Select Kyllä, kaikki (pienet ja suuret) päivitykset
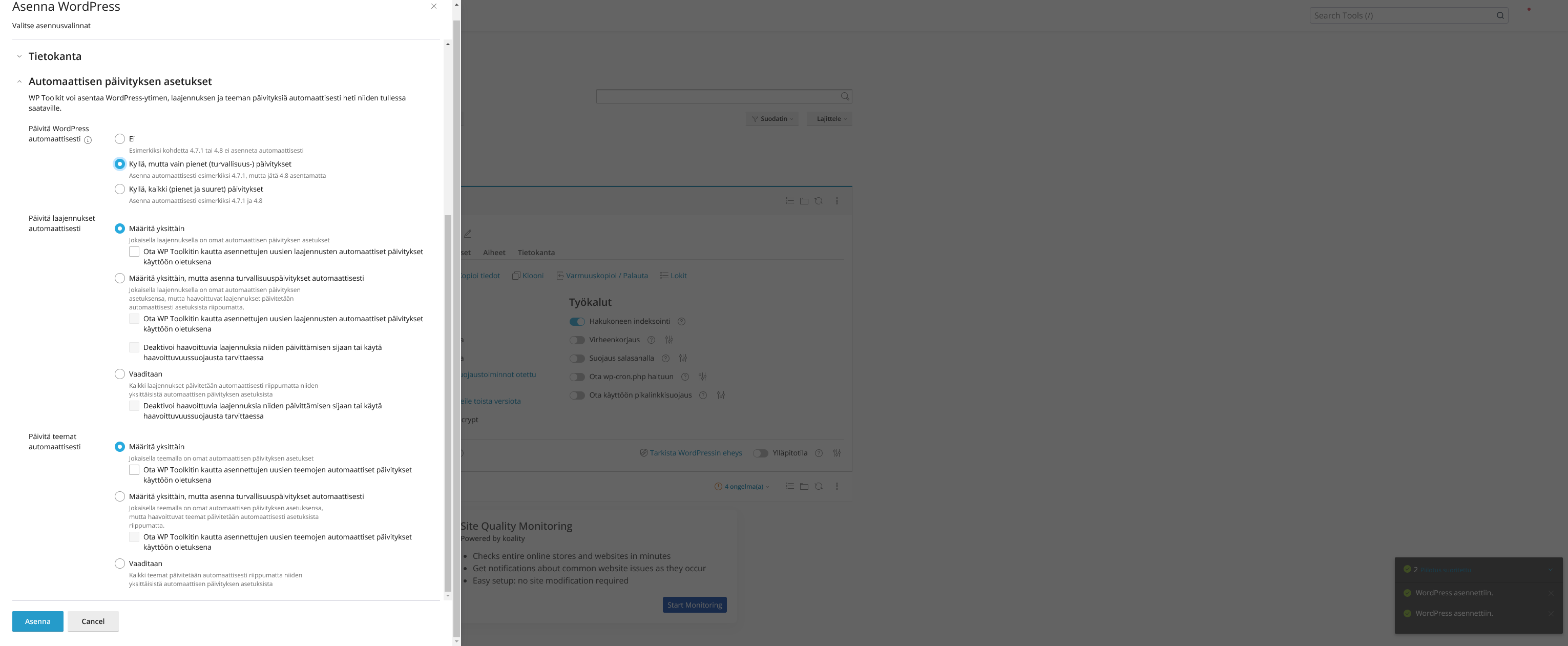The width and height of the screenshot is (1568, 646). click(x=120, y=190)
